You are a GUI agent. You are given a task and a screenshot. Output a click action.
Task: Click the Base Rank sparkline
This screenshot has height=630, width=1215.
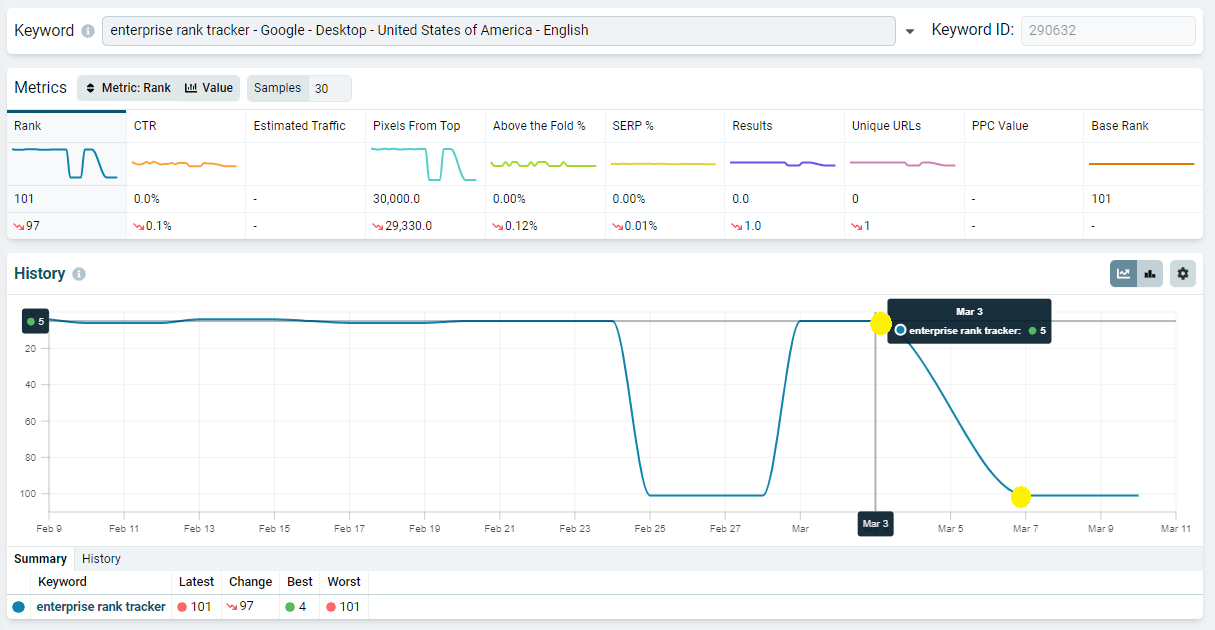pos(1142,164)
